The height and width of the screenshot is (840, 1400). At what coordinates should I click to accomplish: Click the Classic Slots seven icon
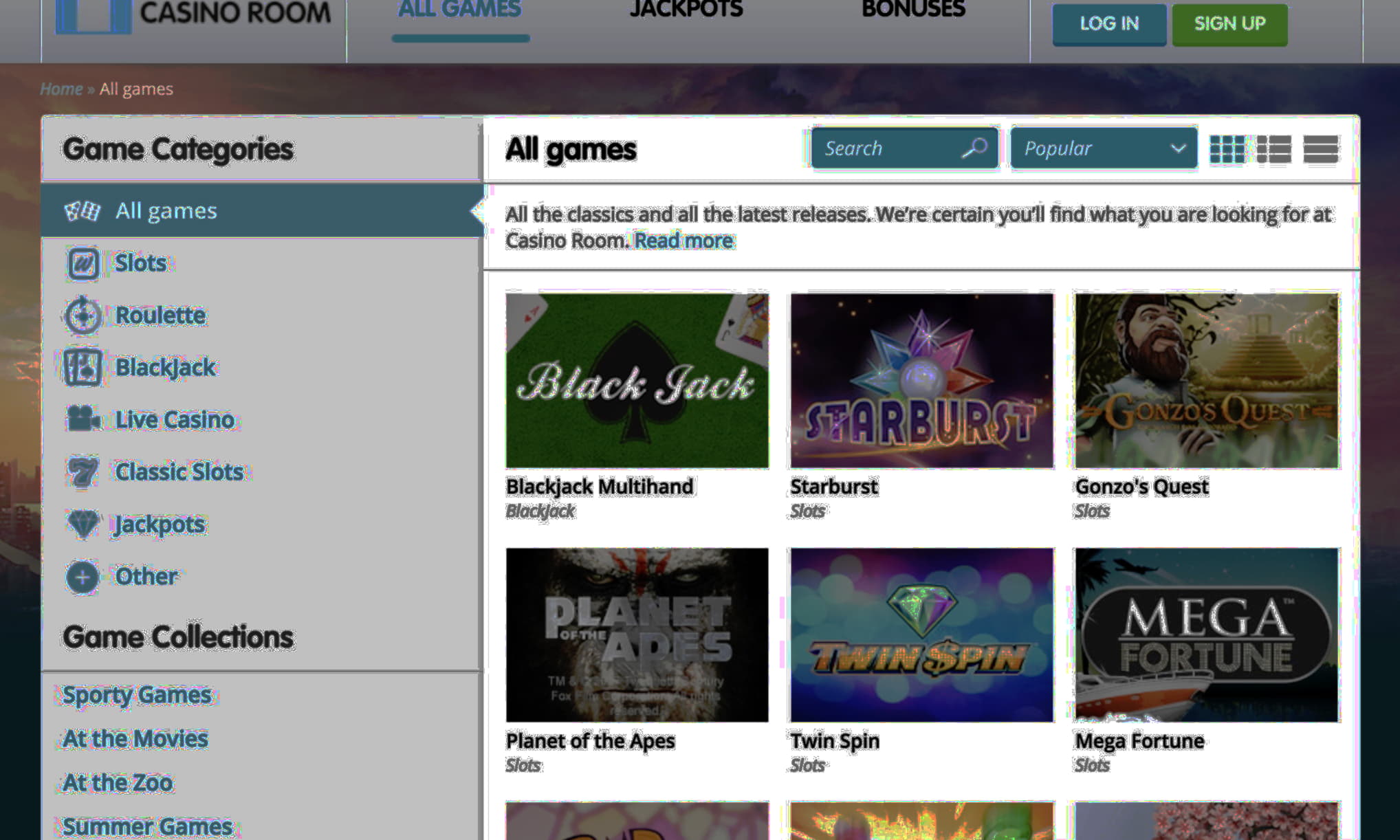pyautogui.click(x=83, y=472)
